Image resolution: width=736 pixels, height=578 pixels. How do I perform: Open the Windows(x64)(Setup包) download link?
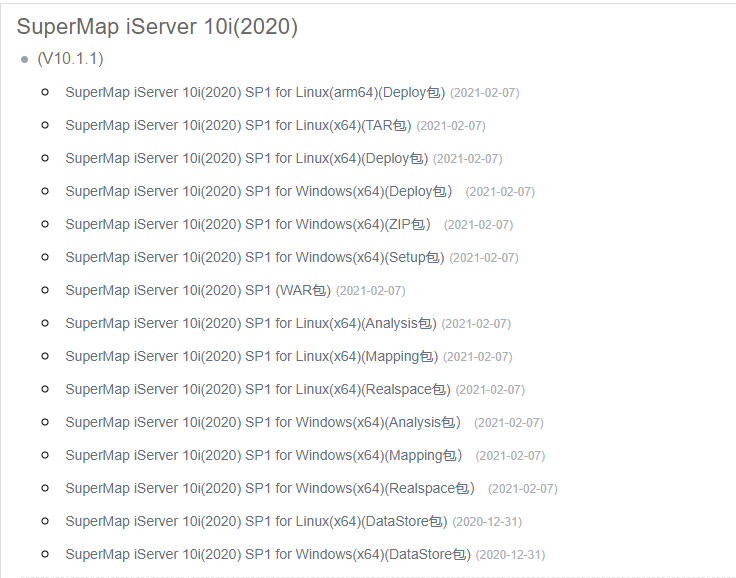[x=254, y=257]
